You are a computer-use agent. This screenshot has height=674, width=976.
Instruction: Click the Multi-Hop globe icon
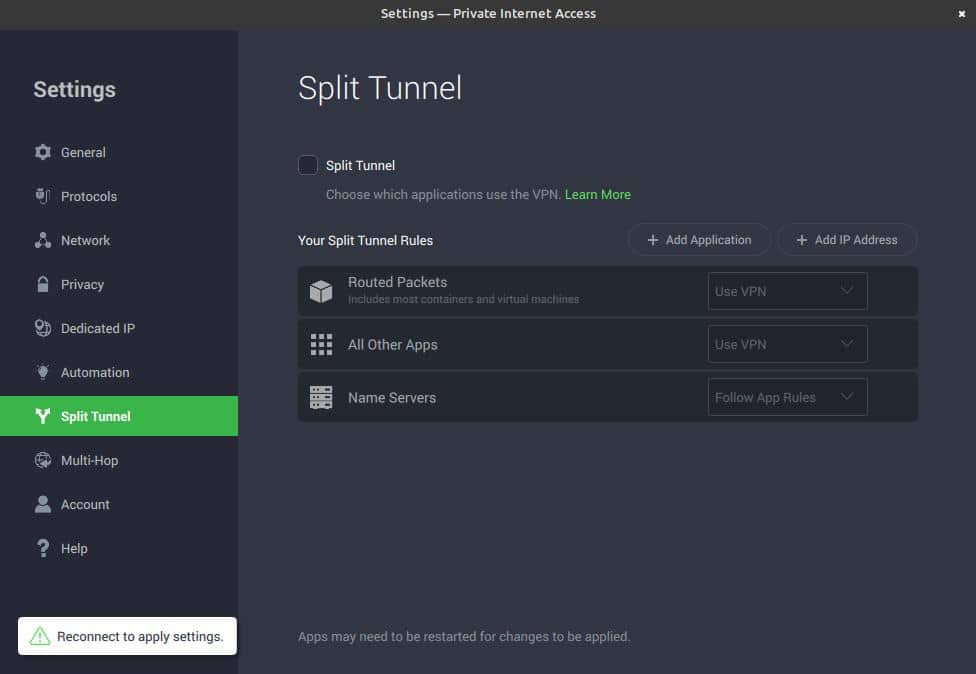(x=43, y=460)
